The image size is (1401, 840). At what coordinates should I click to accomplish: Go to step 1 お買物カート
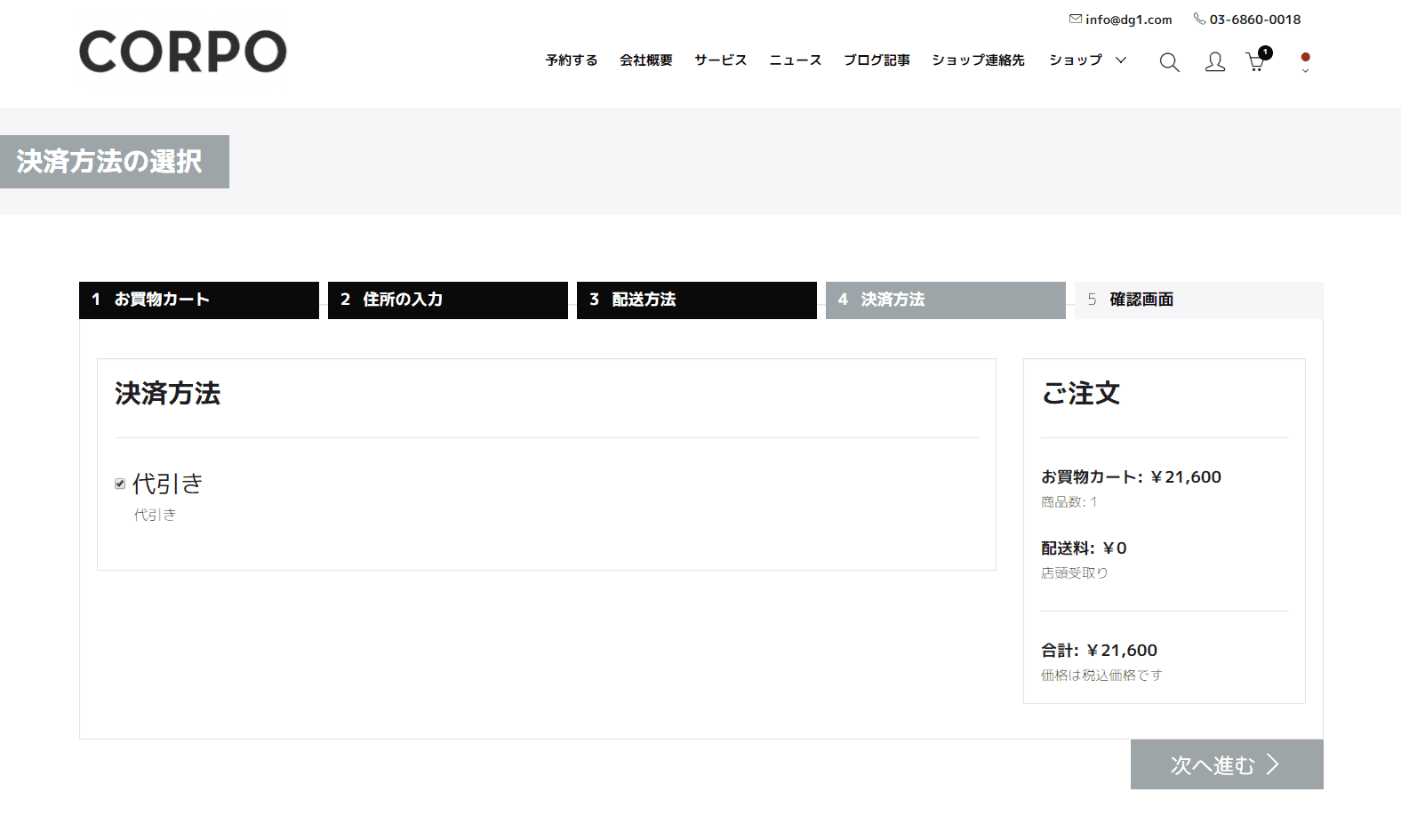(199, 300)
